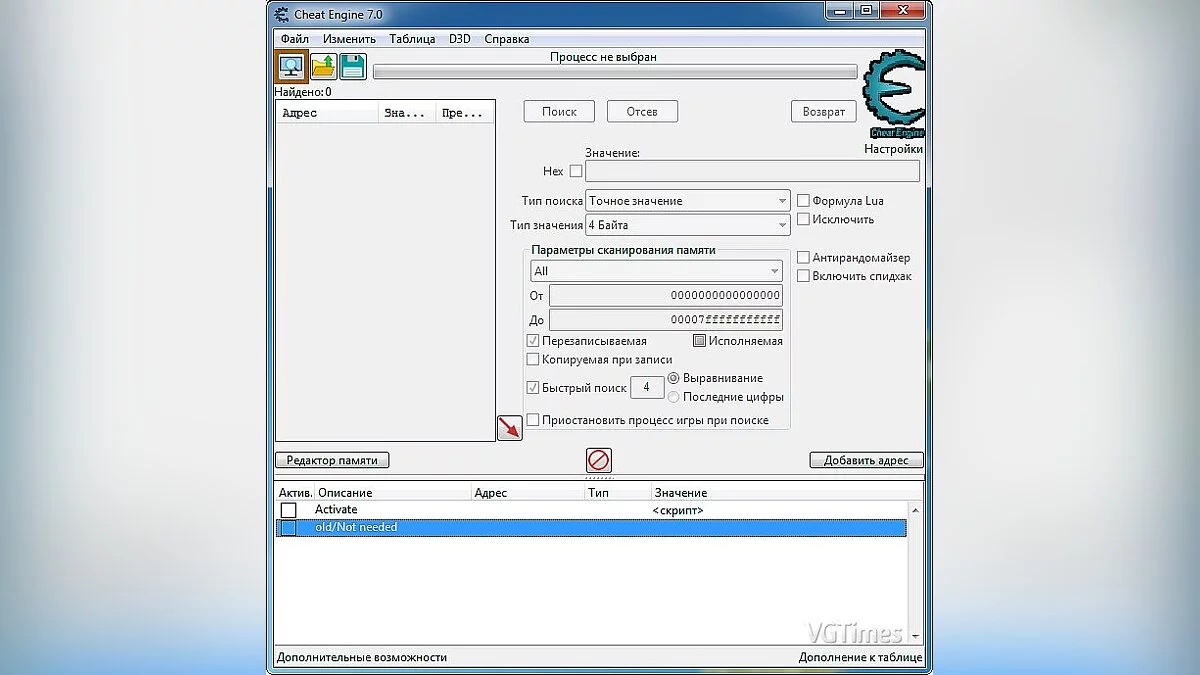The image size is (1200, 675).
Task: Save table with floppy disk icon
Action: 352,67
